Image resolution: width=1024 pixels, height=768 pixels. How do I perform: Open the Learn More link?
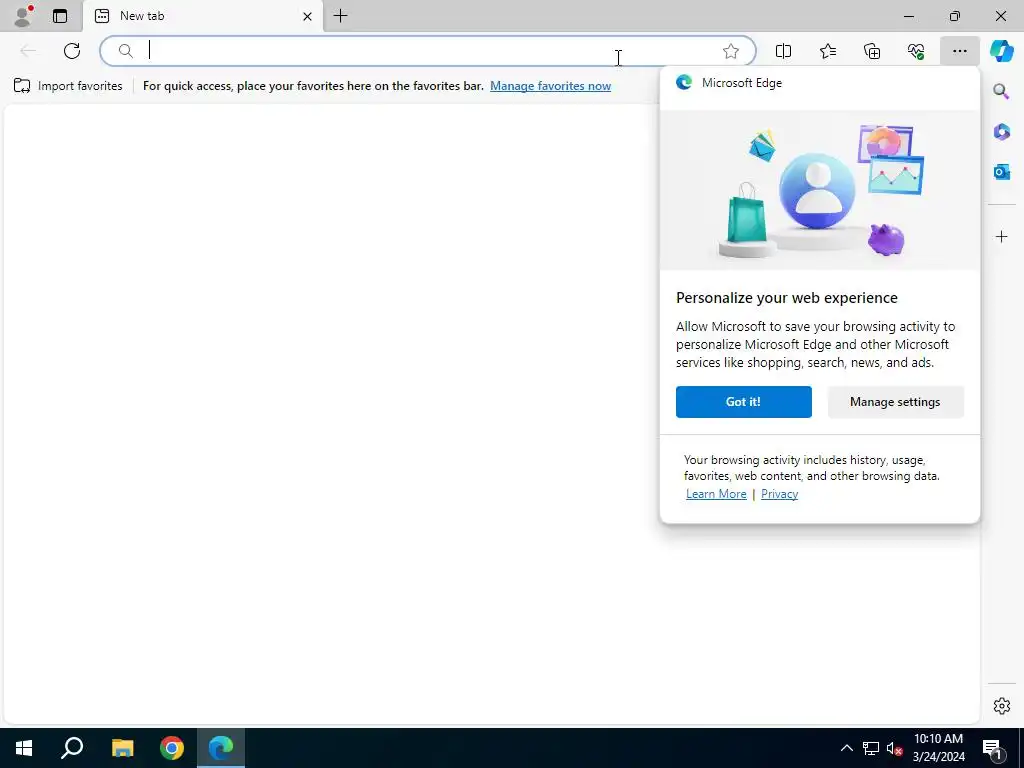pyautogui.click(x=716, y=494)
